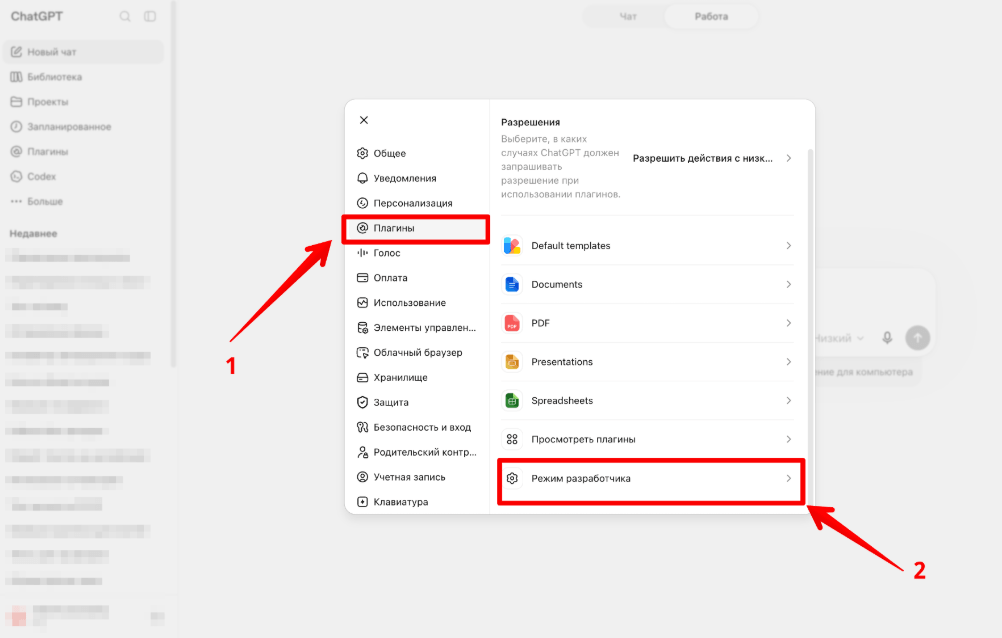This screenshot has width=1002, height=638.
Task: Click the blue Documents plugin icon
Action: 512,284
